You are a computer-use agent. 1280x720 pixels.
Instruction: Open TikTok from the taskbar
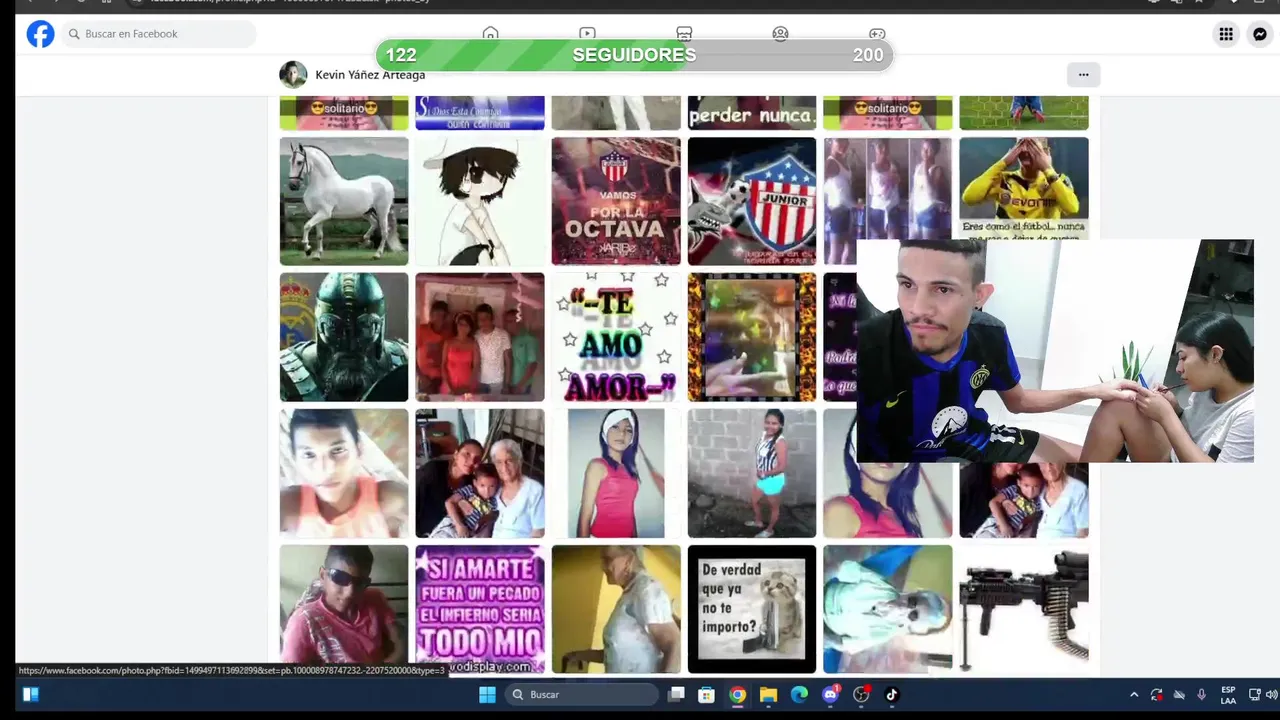click(891, 694)
